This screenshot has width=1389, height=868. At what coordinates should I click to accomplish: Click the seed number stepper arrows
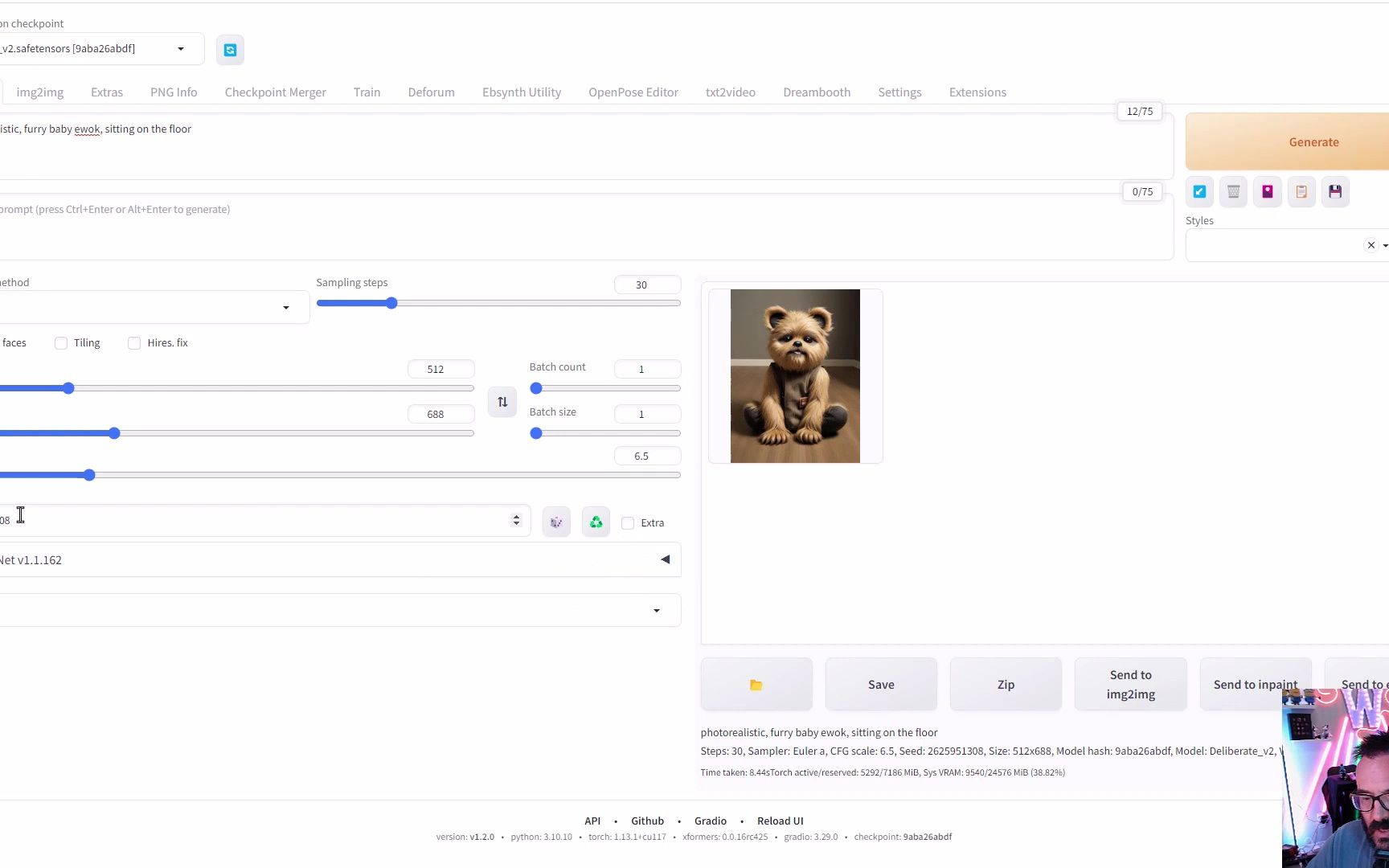tap(516, 521)
